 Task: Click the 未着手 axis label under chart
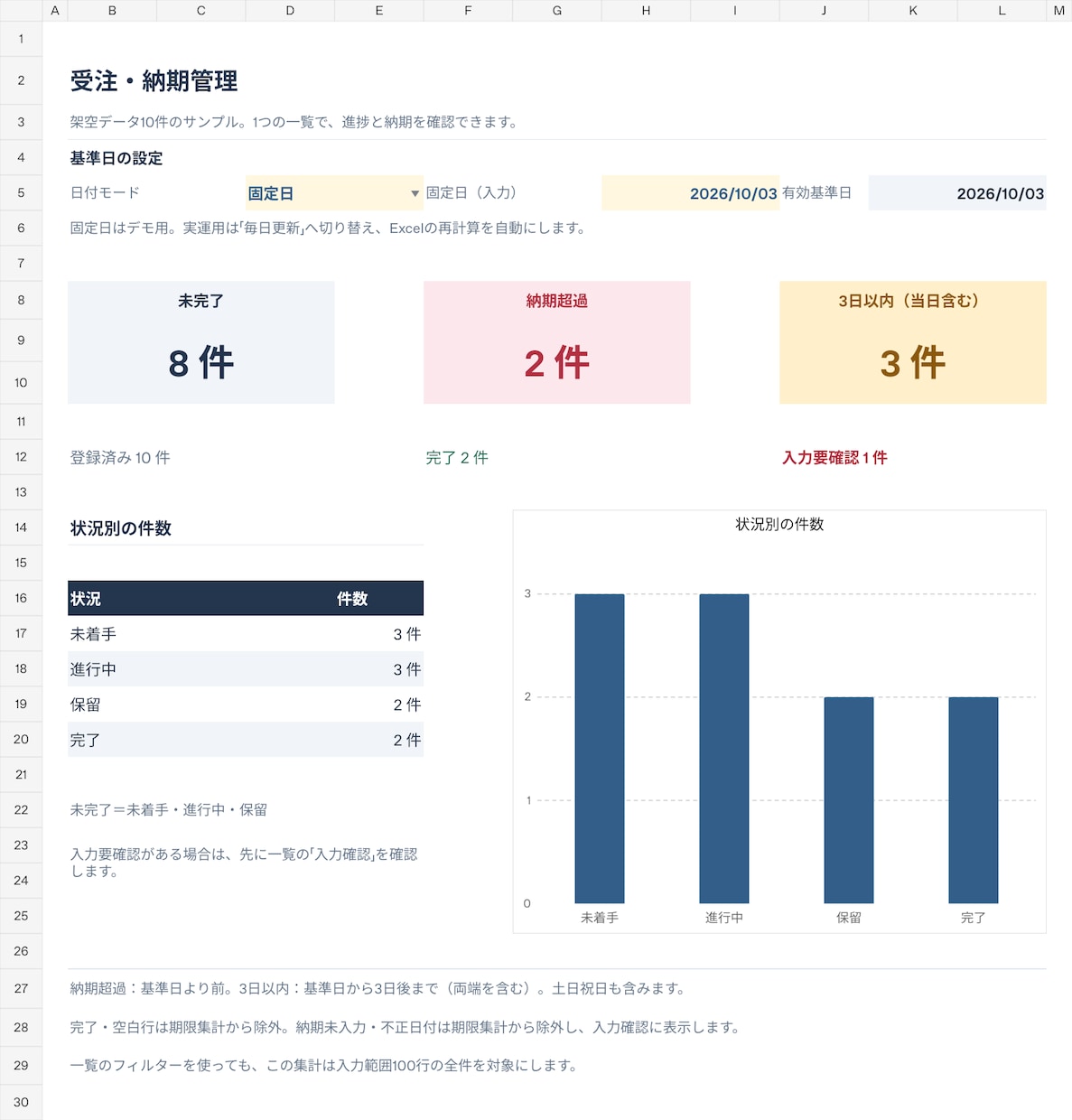(600, 918)
